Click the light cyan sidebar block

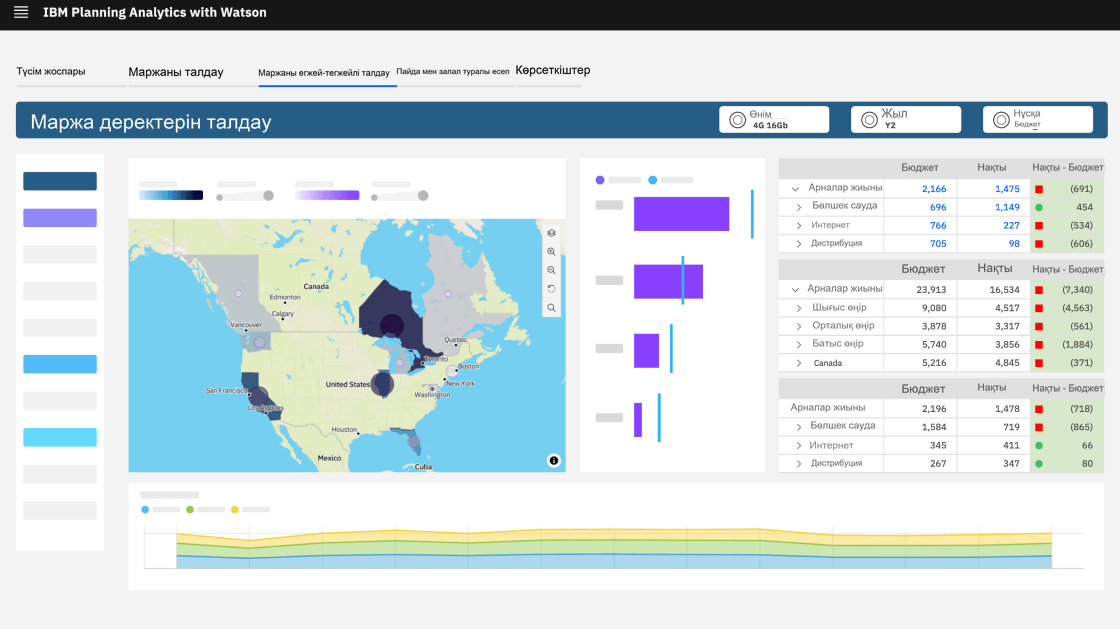pyautogui.click(x=60, y=437)
